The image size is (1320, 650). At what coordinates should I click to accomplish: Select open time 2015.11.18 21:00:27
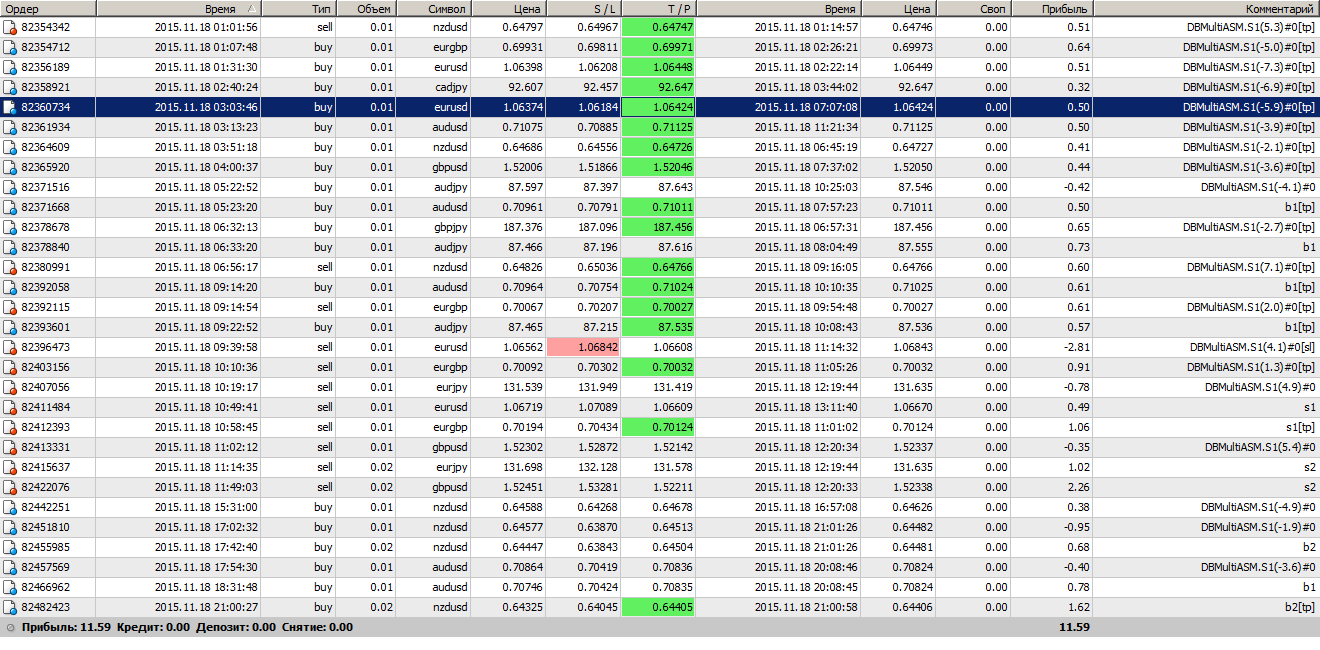pos(206,607)
